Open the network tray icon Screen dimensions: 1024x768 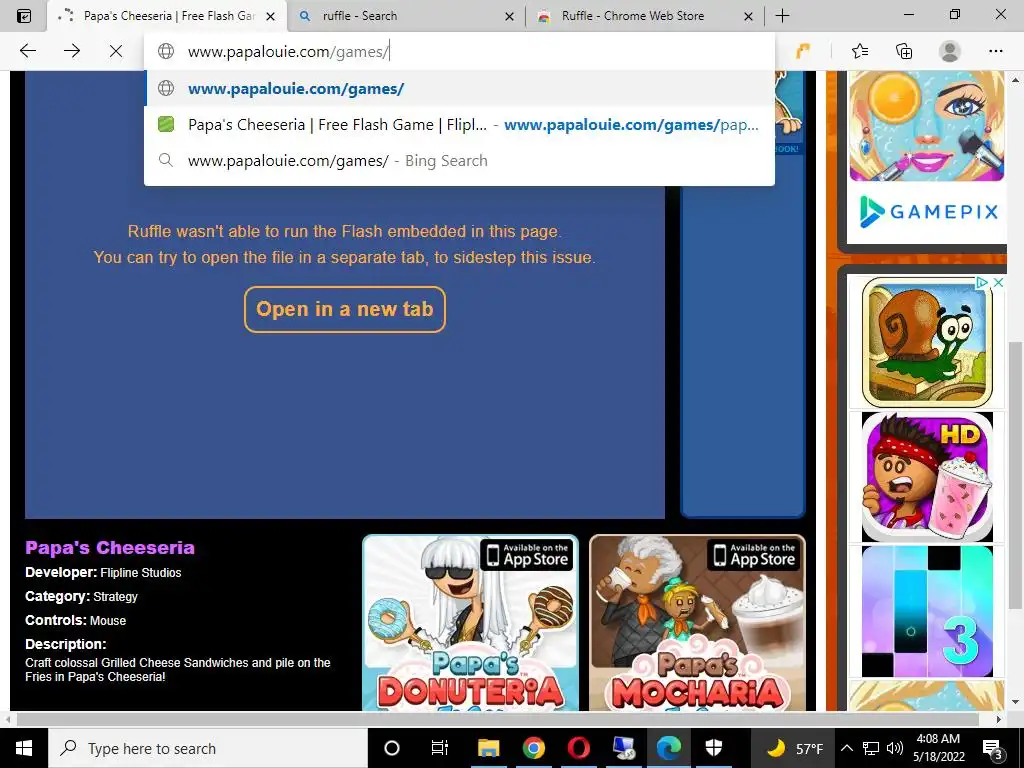(x=871, y=748)
